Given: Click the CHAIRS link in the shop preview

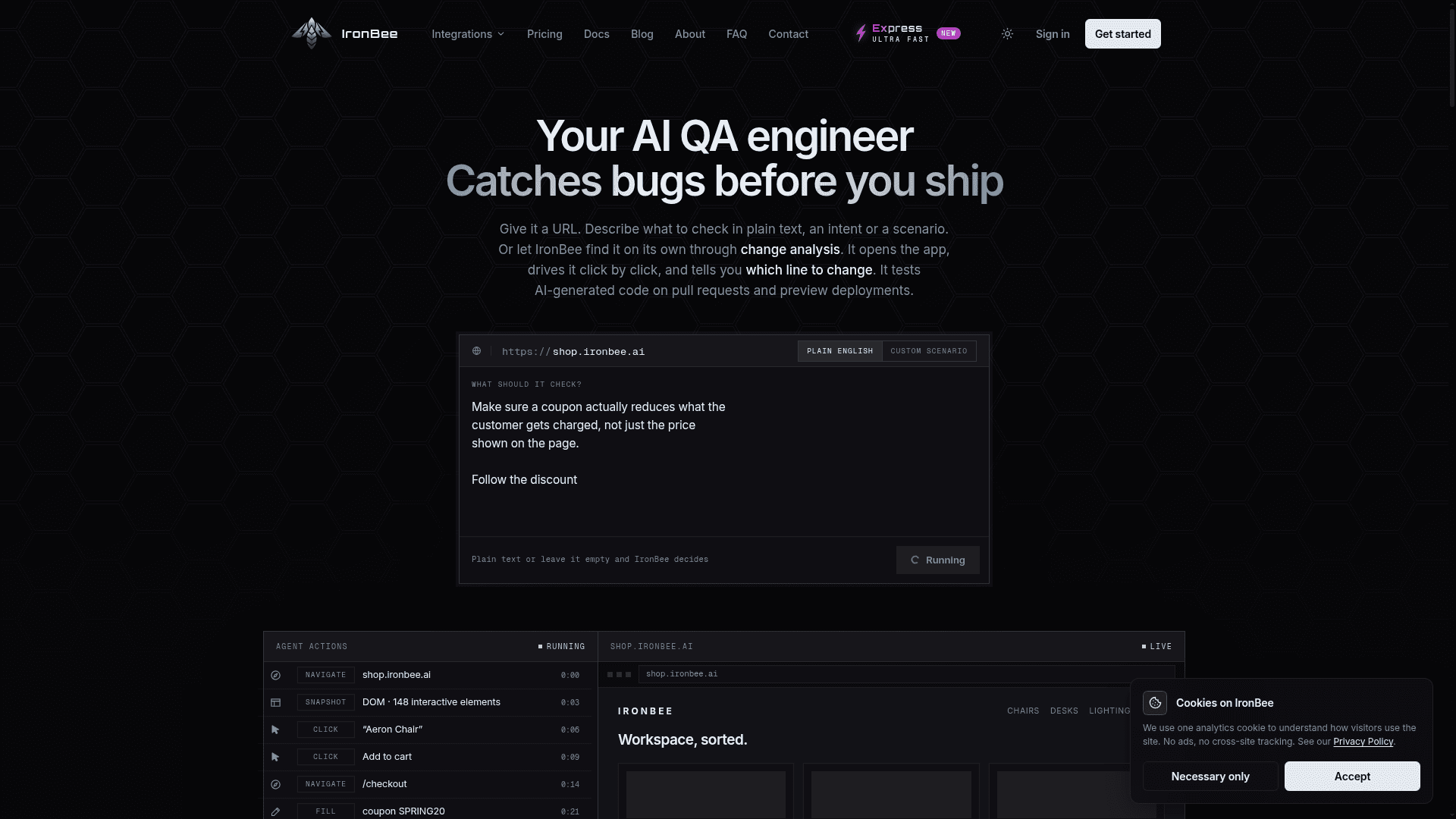Looking at the screenshot, I should [1023, 711].
